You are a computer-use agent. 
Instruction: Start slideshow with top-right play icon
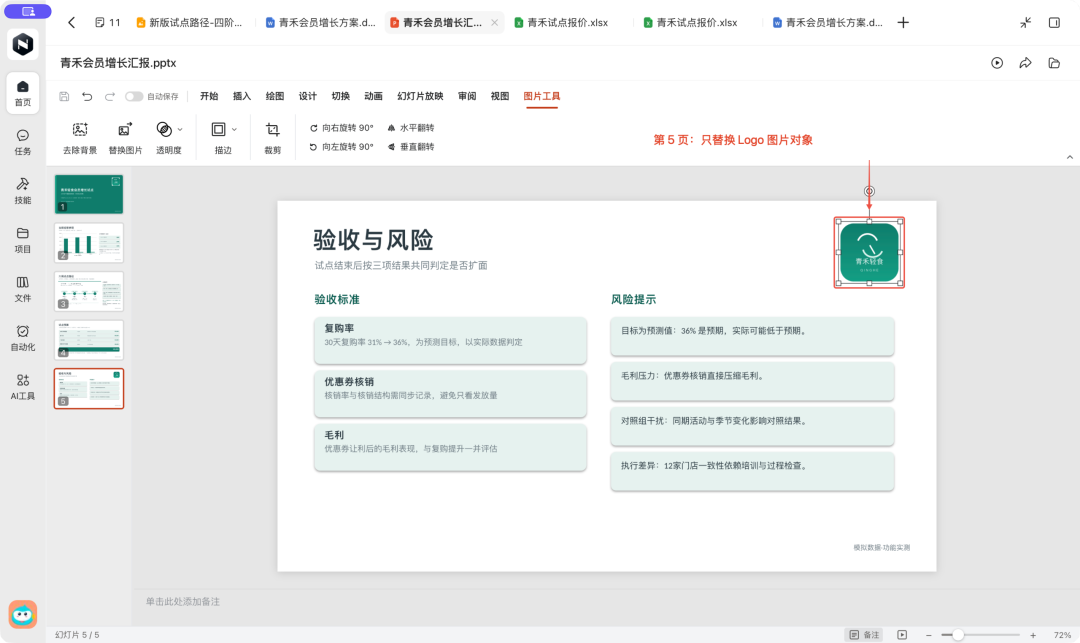coord(997,63)
